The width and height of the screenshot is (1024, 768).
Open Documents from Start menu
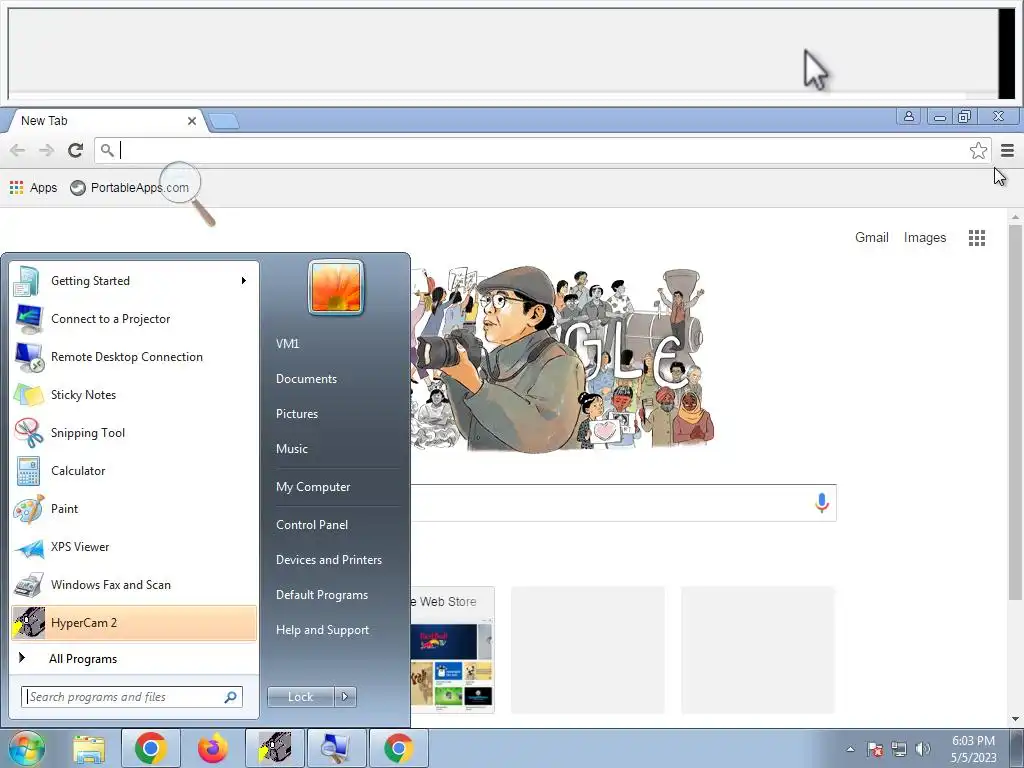(x=306, y=379)
